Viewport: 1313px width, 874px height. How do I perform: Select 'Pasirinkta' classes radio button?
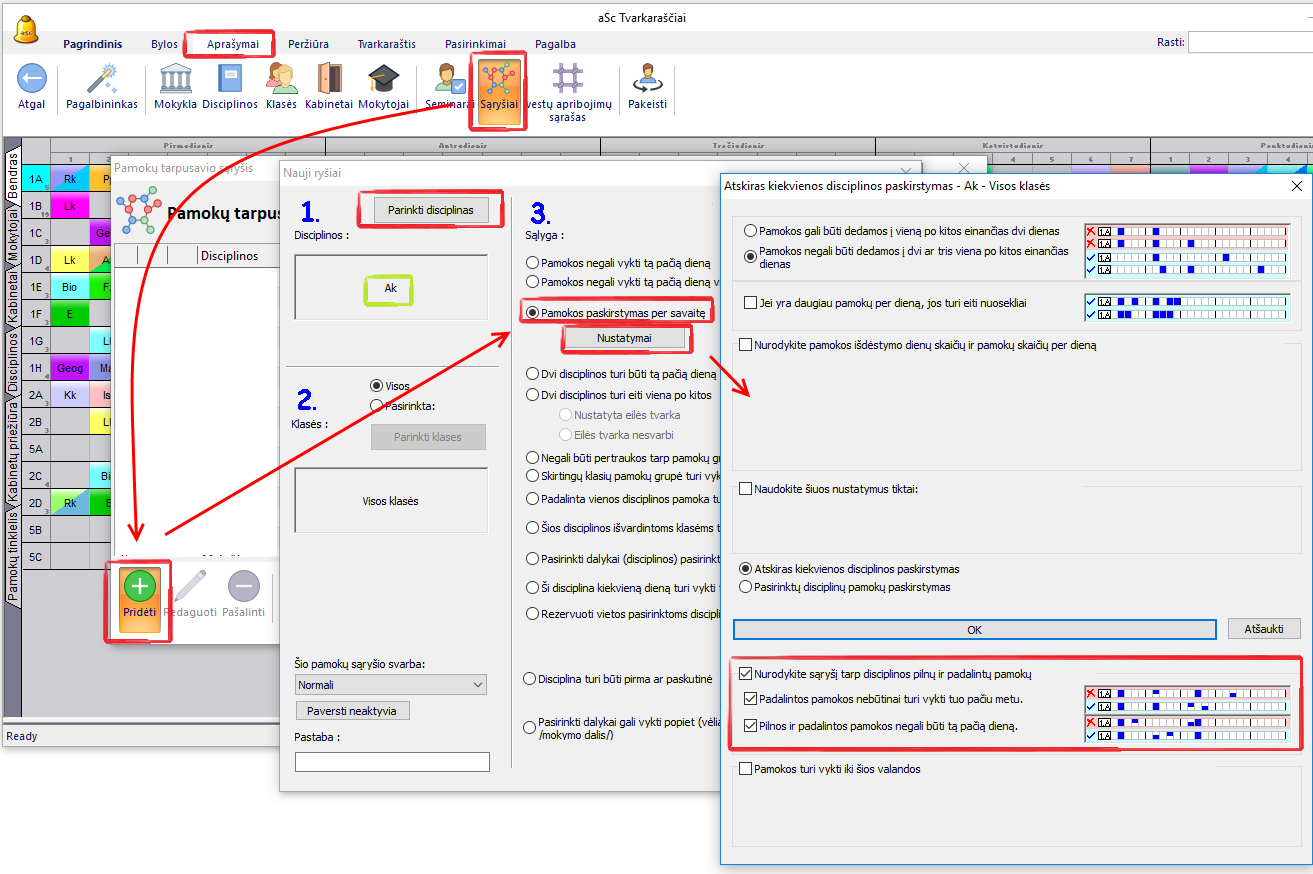(x=377, y=406)
